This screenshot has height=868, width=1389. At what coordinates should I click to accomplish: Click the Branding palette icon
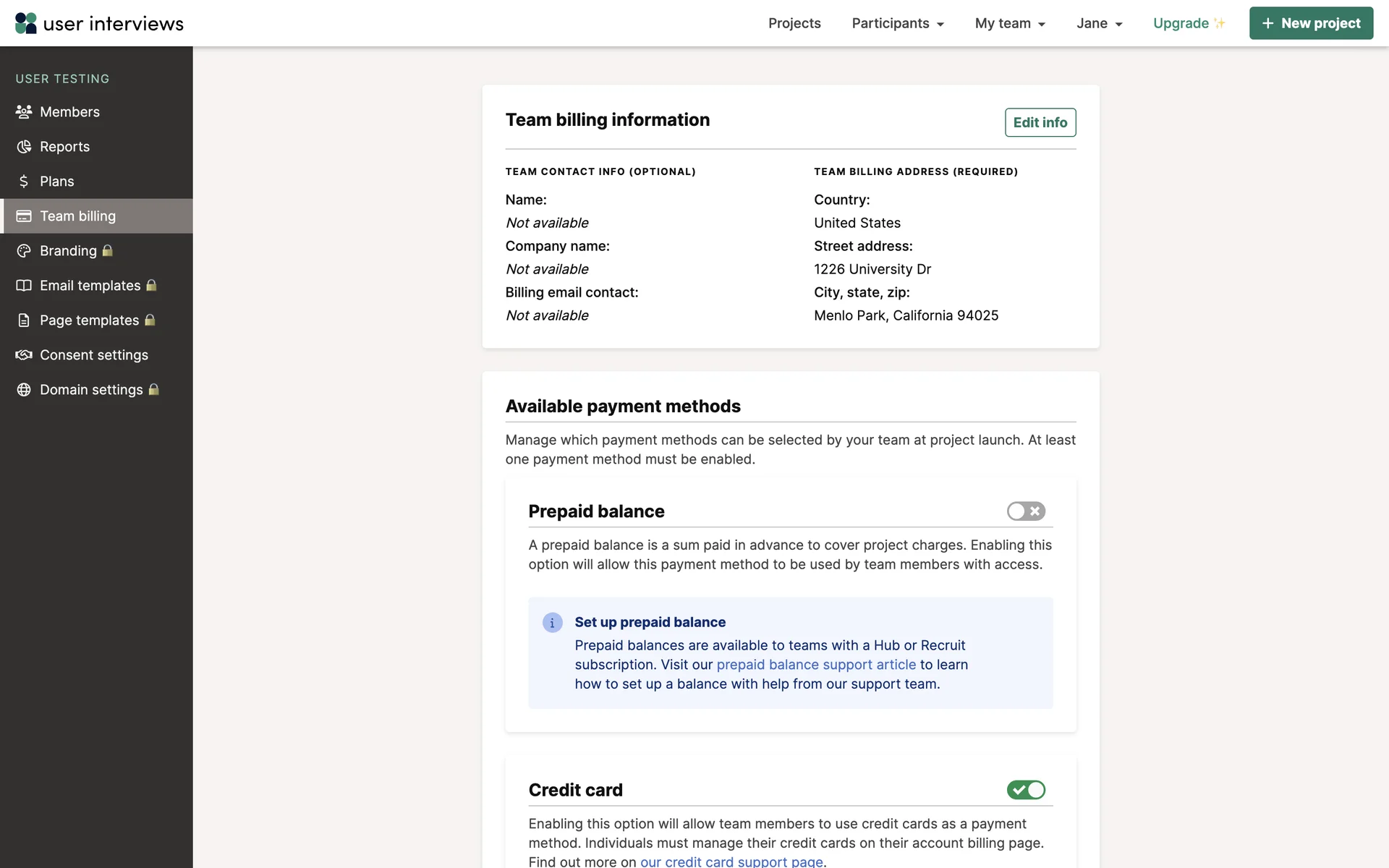click(x=24, y=251)
